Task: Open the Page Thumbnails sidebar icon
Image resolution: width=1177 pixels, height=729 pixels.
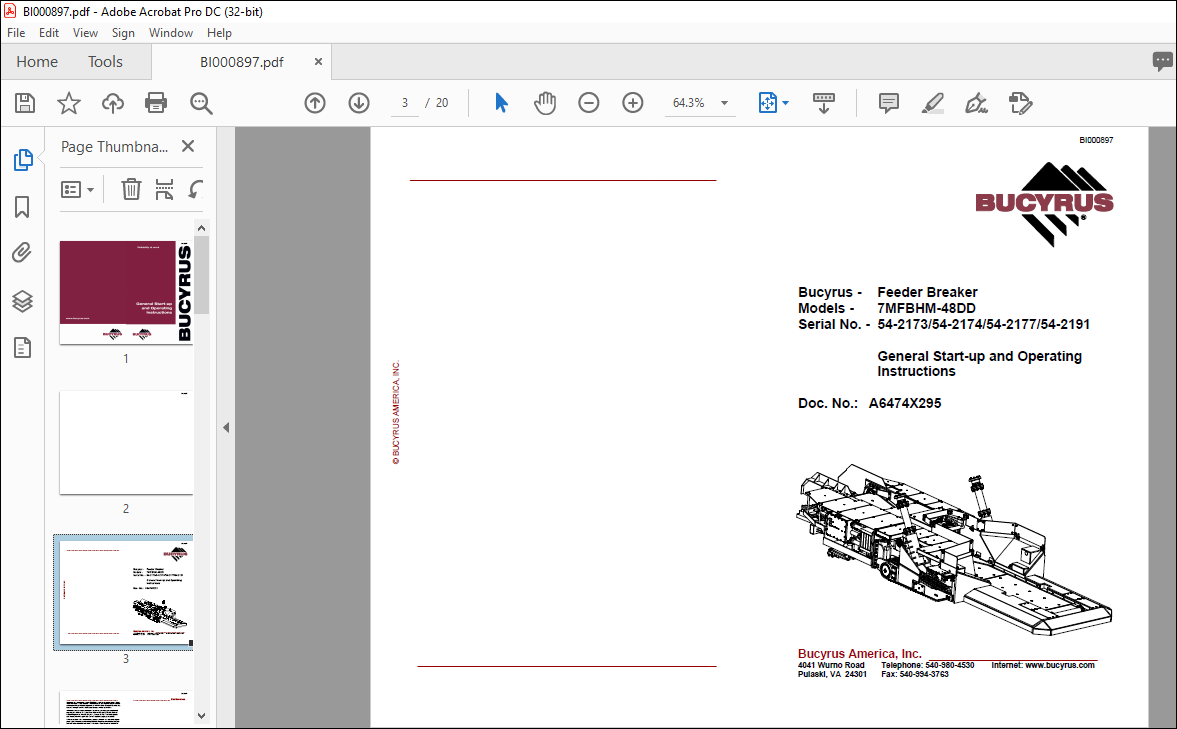Action: pyautogui.click(x=23, y=160)
